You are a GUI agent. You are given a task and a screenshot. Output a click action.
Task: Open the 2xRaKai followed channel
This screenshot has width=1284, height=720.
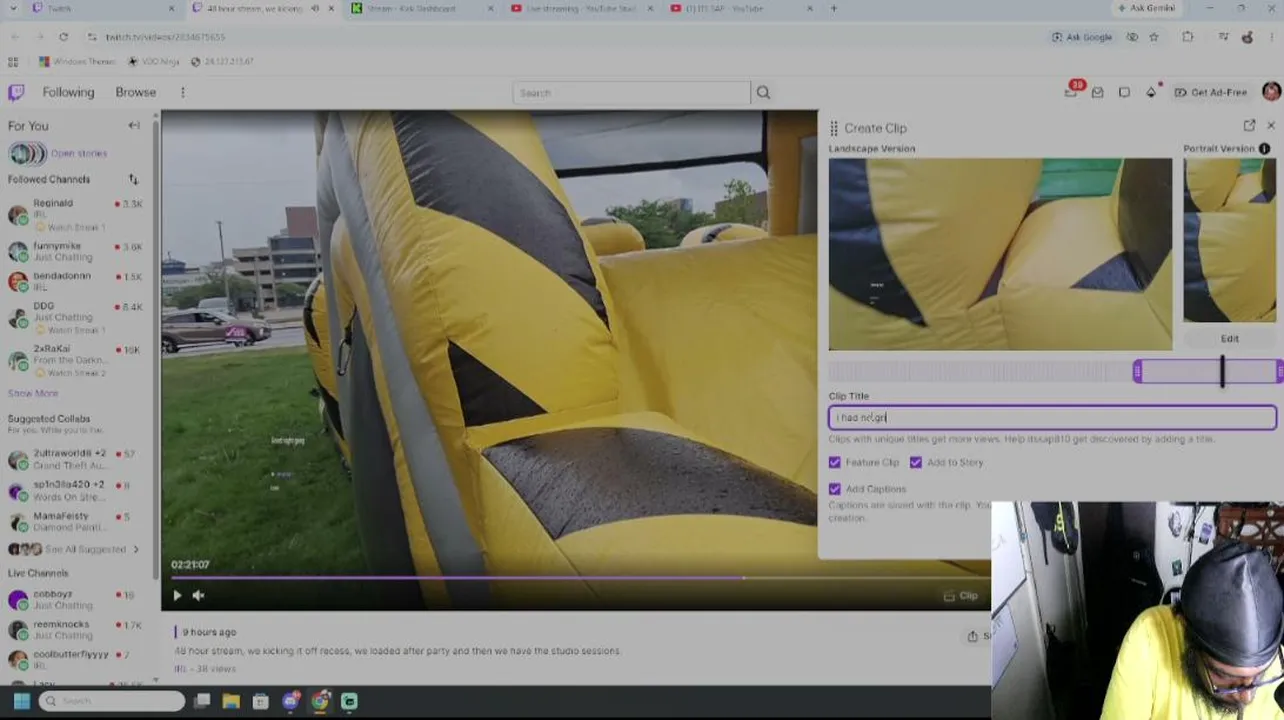pyautogui.click(x=76, y=360)
